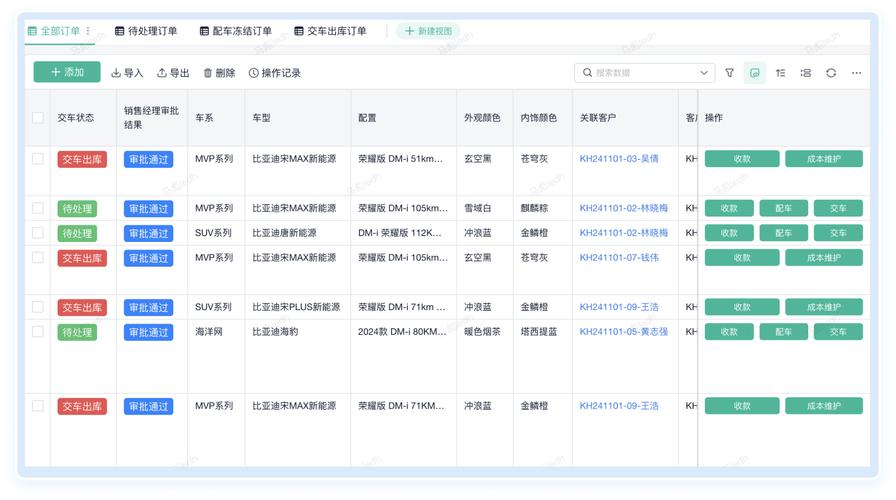Check the 比亚迪宋PLUS新能源 row
Screen dimensions: 896x500
38,307
